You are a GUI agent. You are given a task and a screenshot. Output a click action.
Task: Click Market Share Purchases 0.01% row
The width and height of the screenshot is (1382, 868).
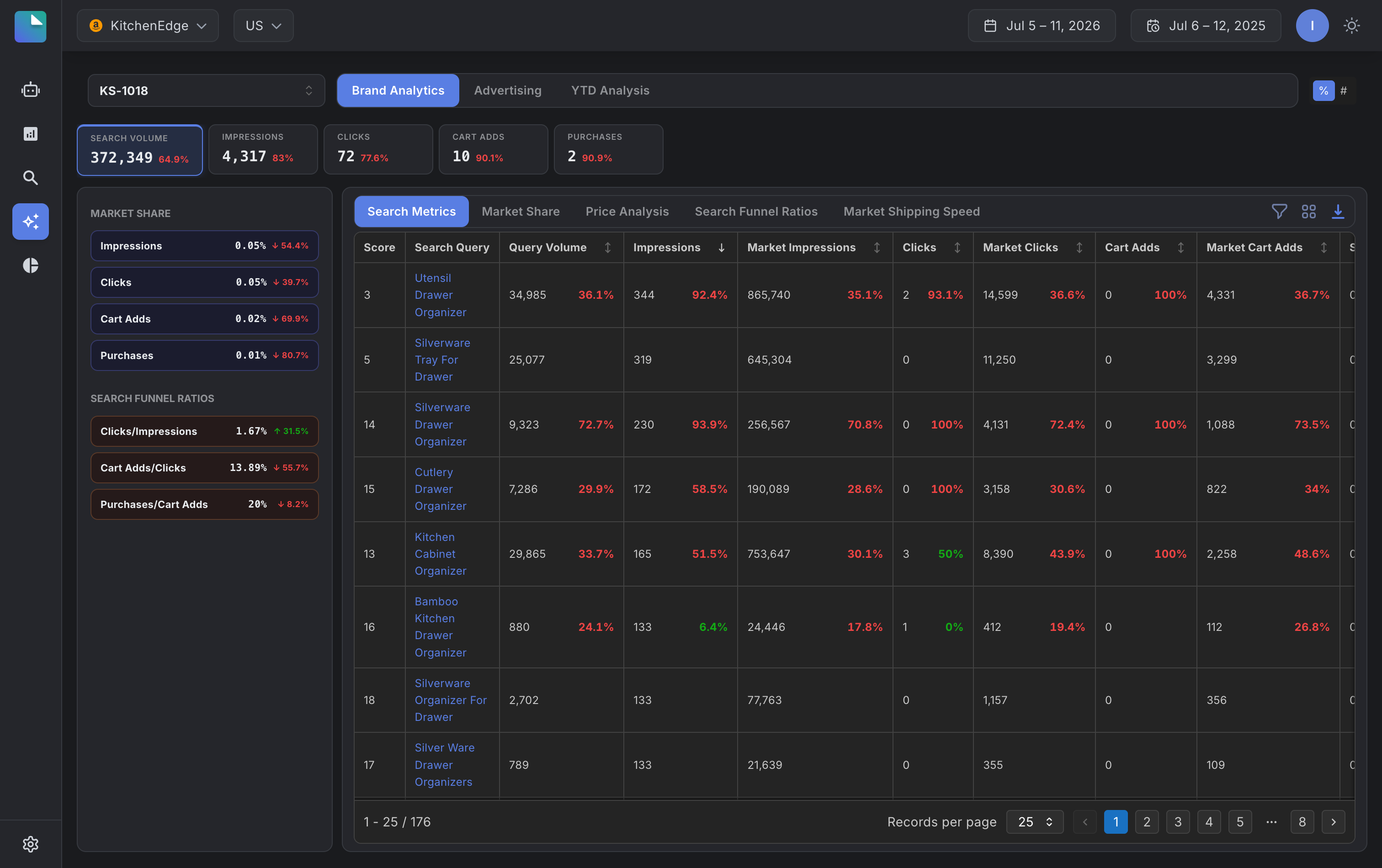[204, 355]
